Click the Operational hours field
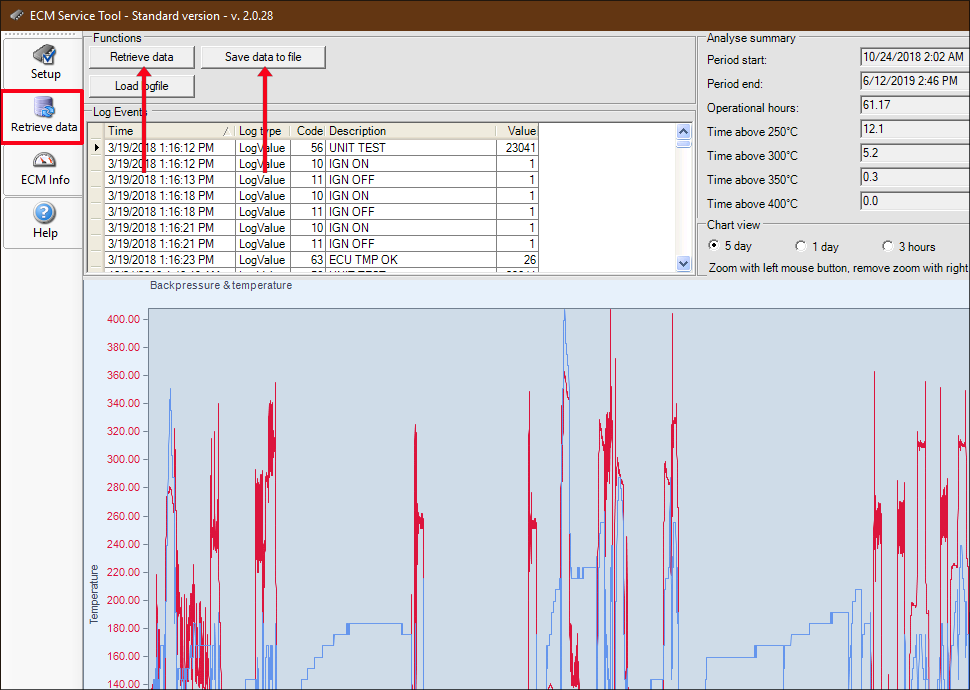The width and height of the screenshot is (970, 690). (x=914, y=105)
